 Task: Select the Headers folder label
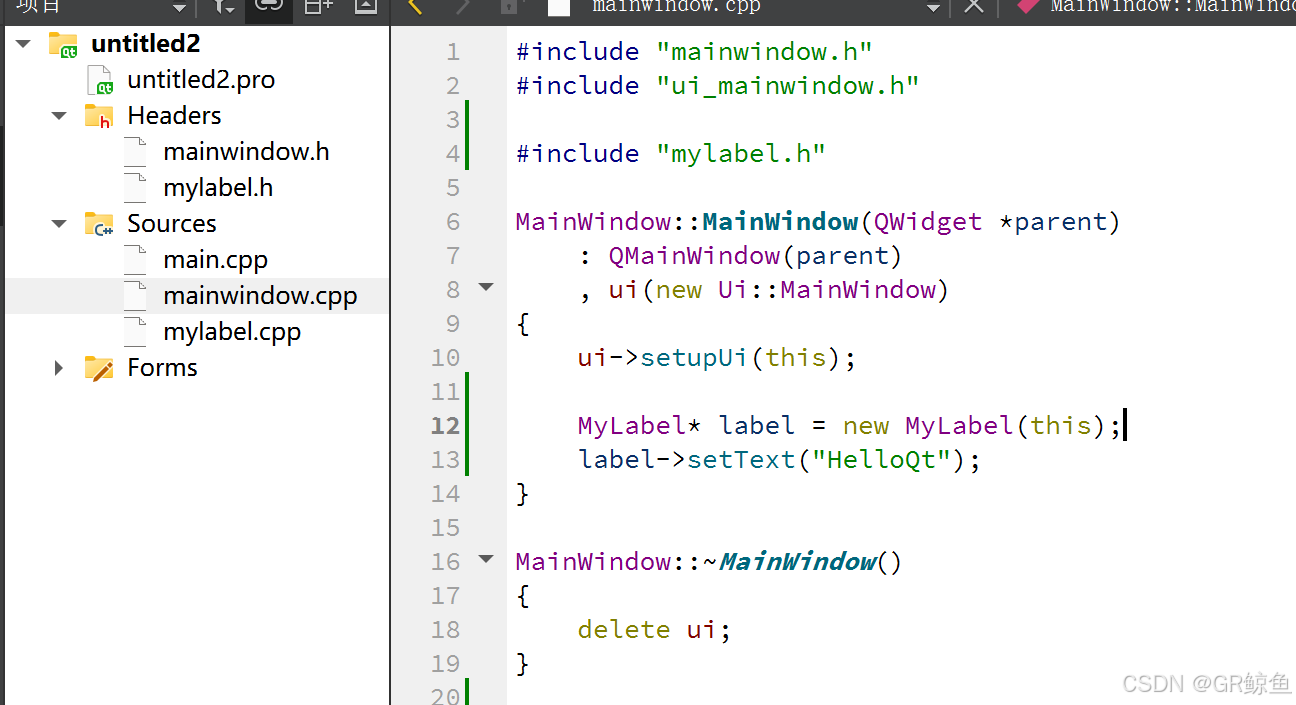point(174,116)
